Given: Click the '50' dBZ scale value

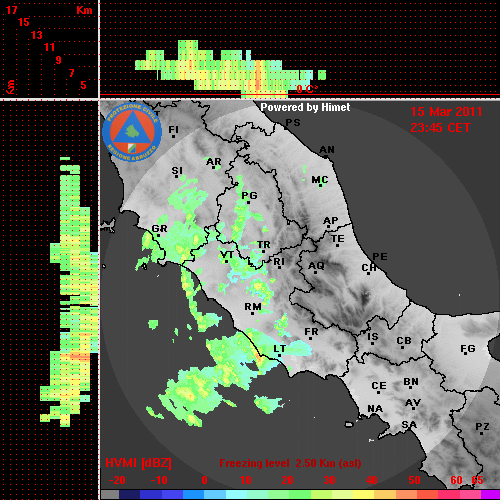Looking at the screenshot, I should pos(414,480).
